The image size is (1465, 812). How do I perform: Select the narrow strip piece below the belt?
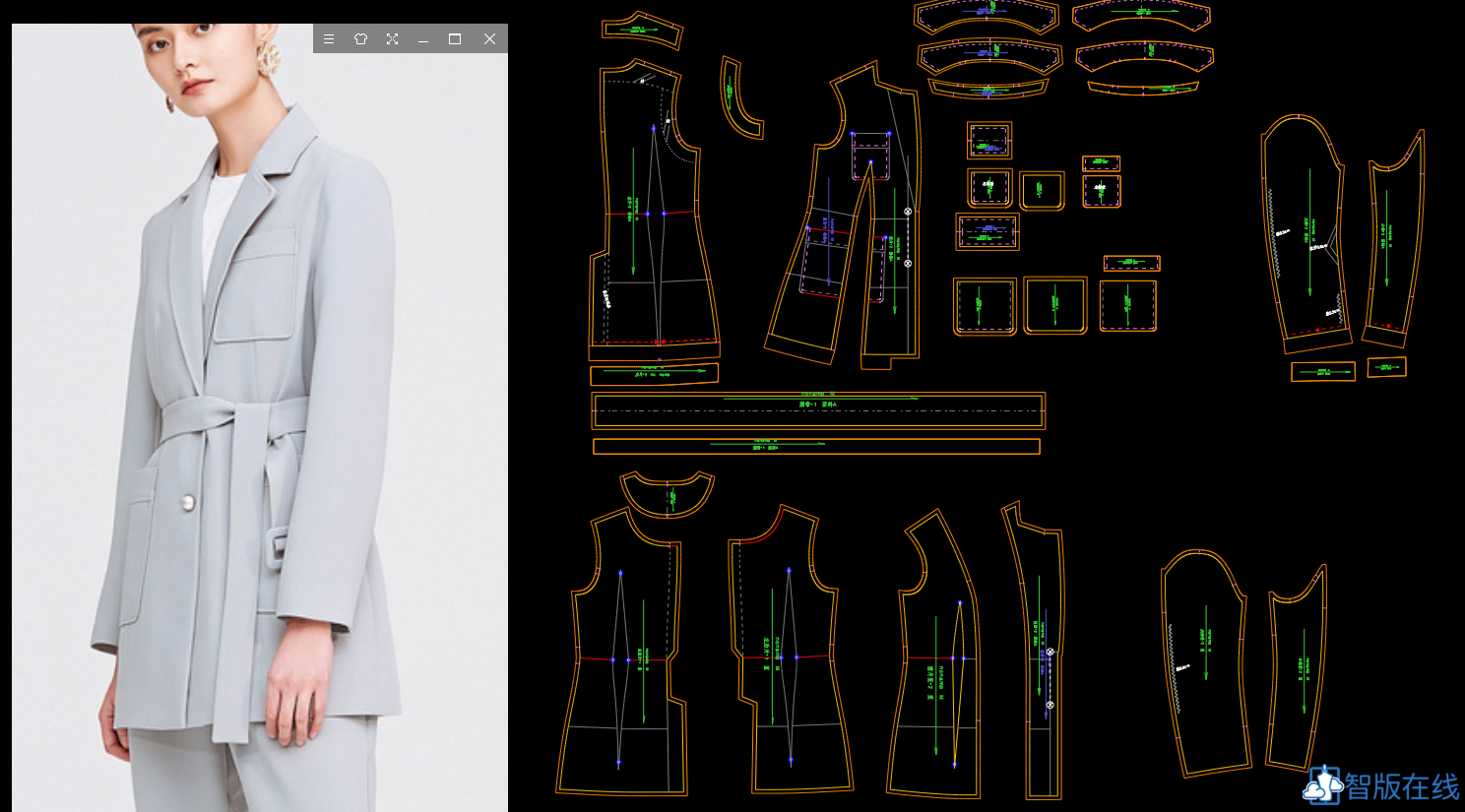(816, 447)
